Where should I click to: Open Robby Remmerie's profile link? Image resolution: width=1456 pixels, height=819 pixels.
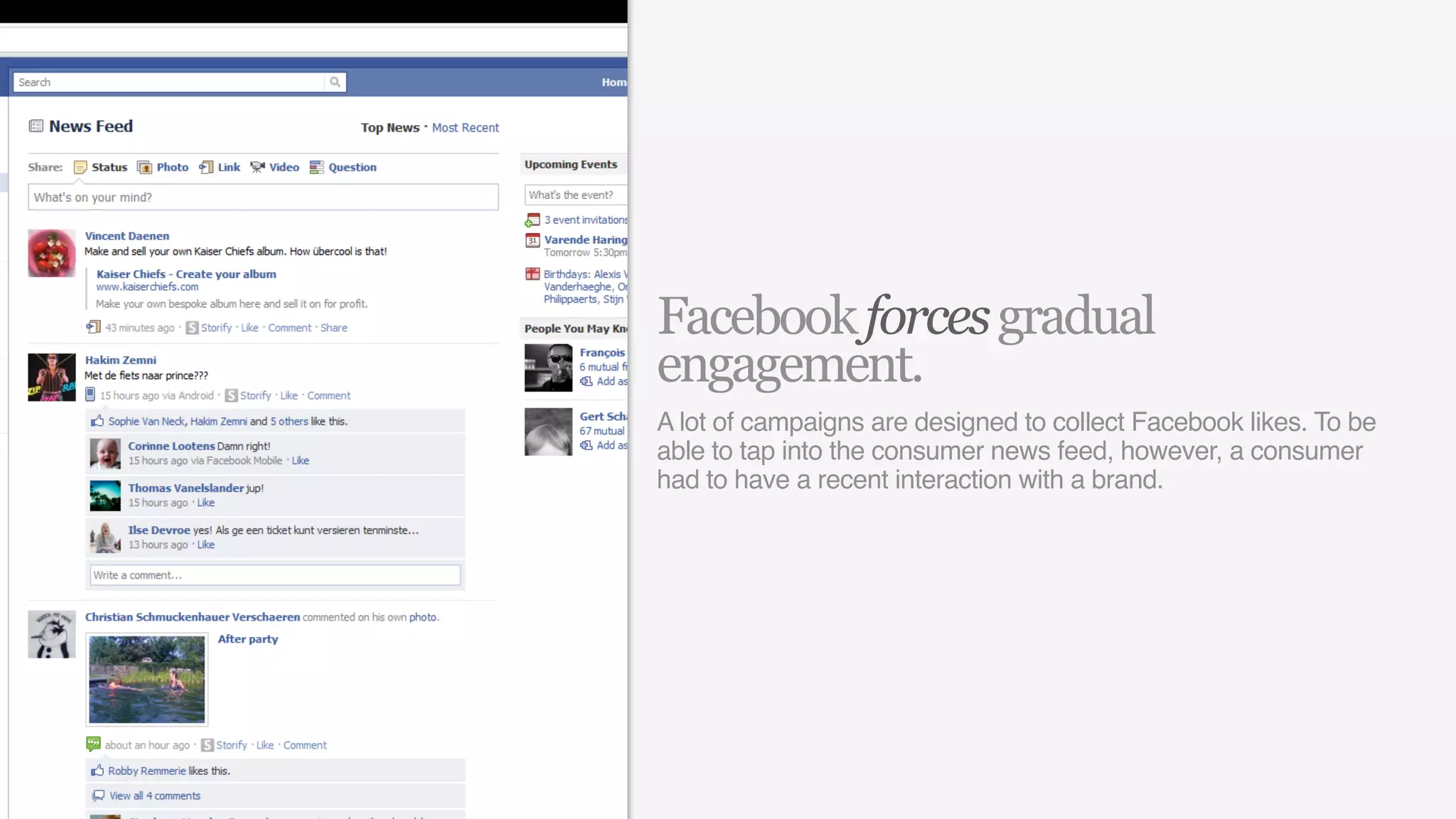point(146,771)
